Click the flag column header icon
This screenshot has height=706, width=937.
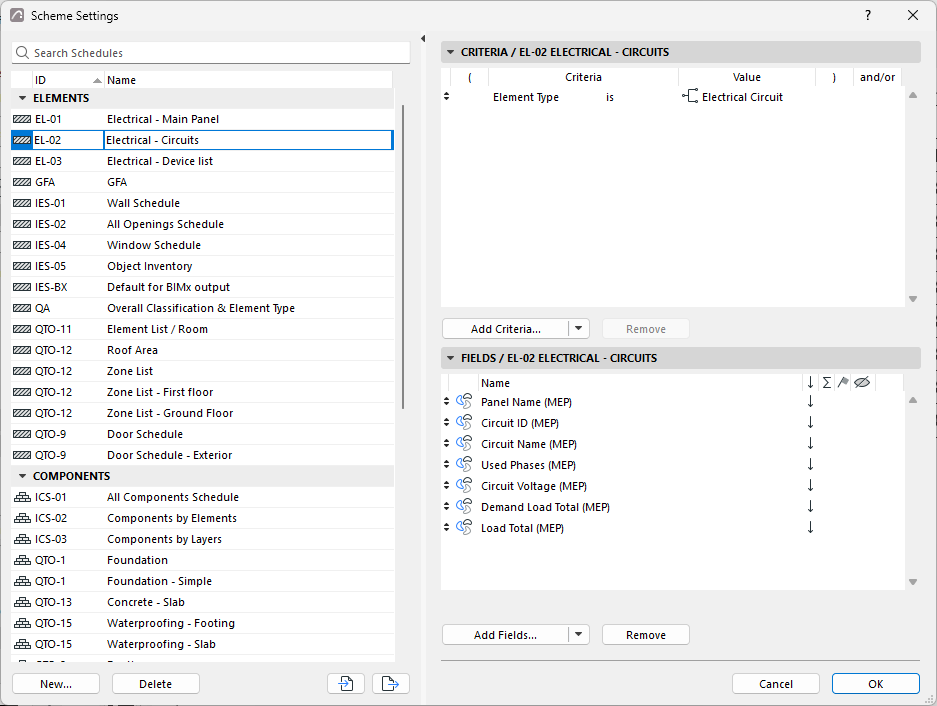(843, 383)
